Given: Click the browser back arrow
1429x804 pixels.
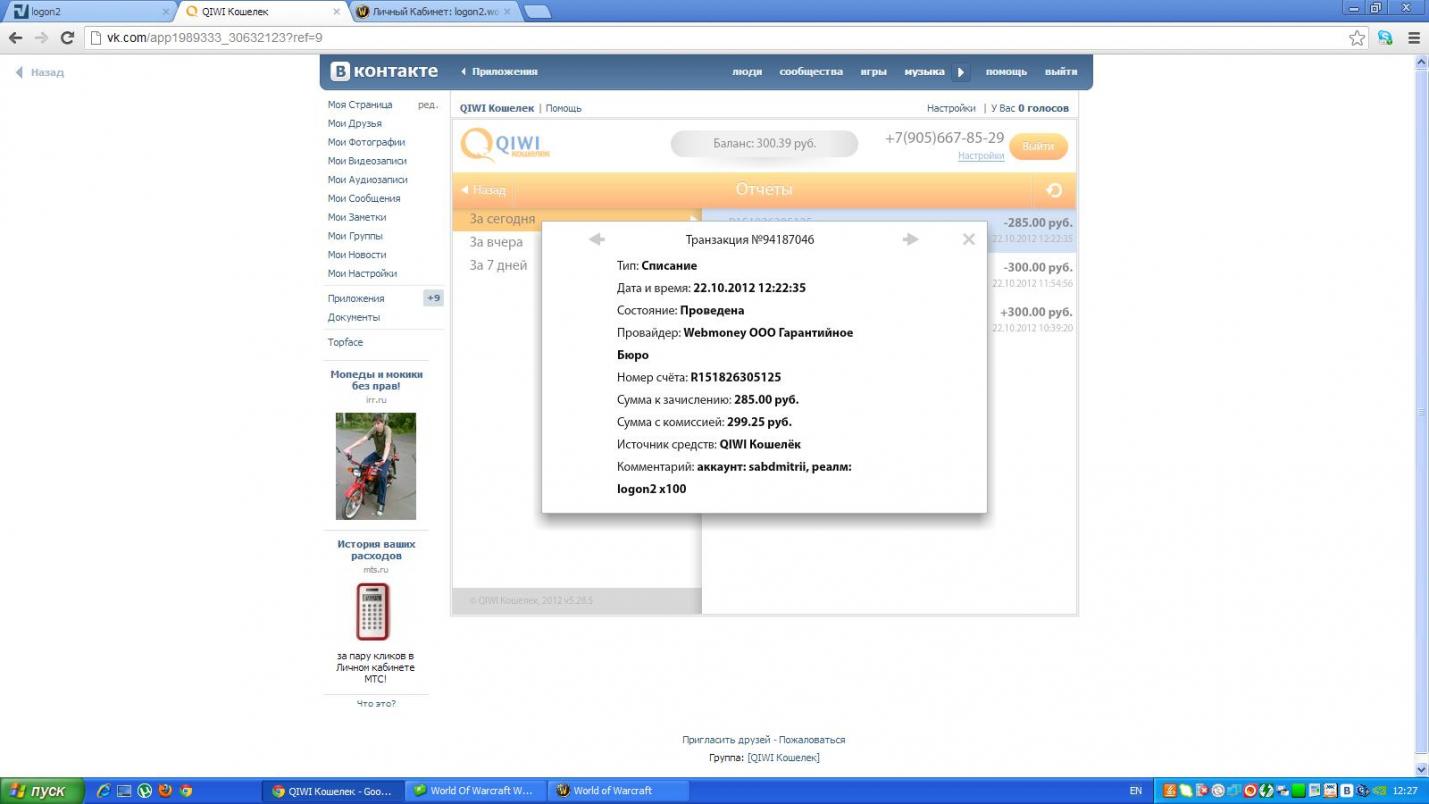Looking at the screenshot, I should tap(15, 38).
